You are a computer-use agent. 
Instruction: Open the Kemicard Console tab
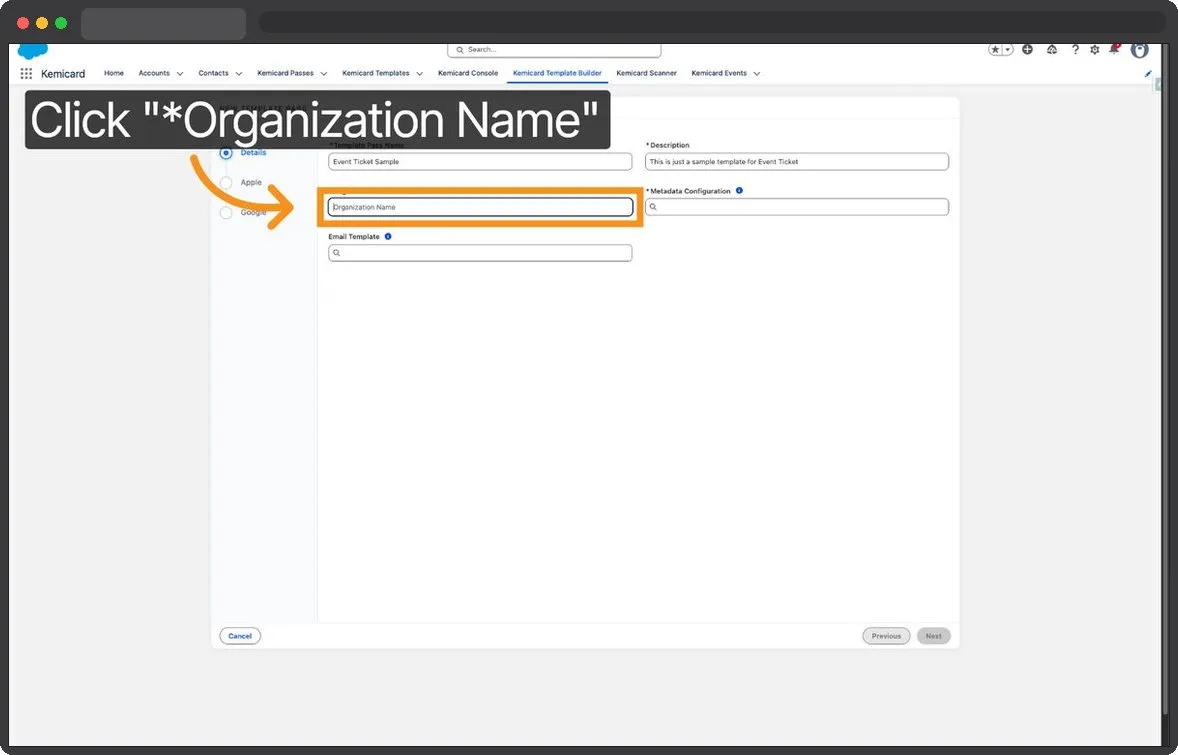pos(468,73)
